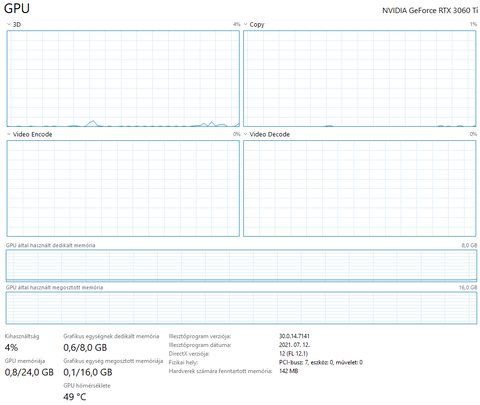Select the 0,1/16,0 GB shared memory value
Screen dimensions: 480x405
pos(88,372)
